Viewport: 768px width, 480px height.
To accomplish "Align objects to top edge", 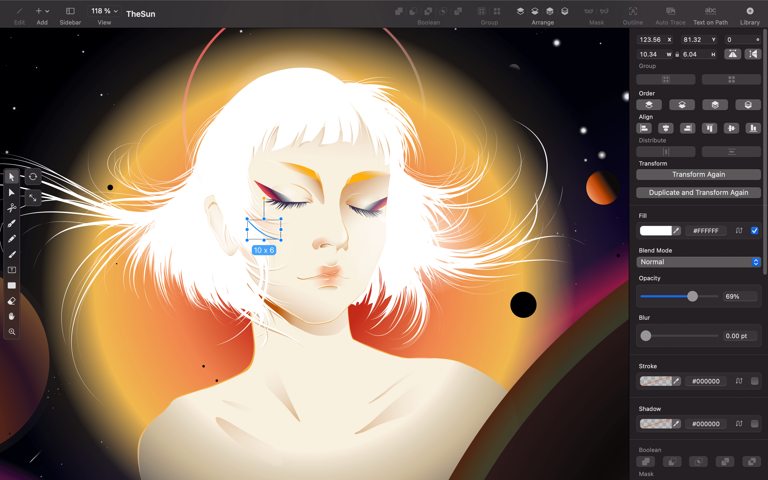I will click(x=709, y=128).
